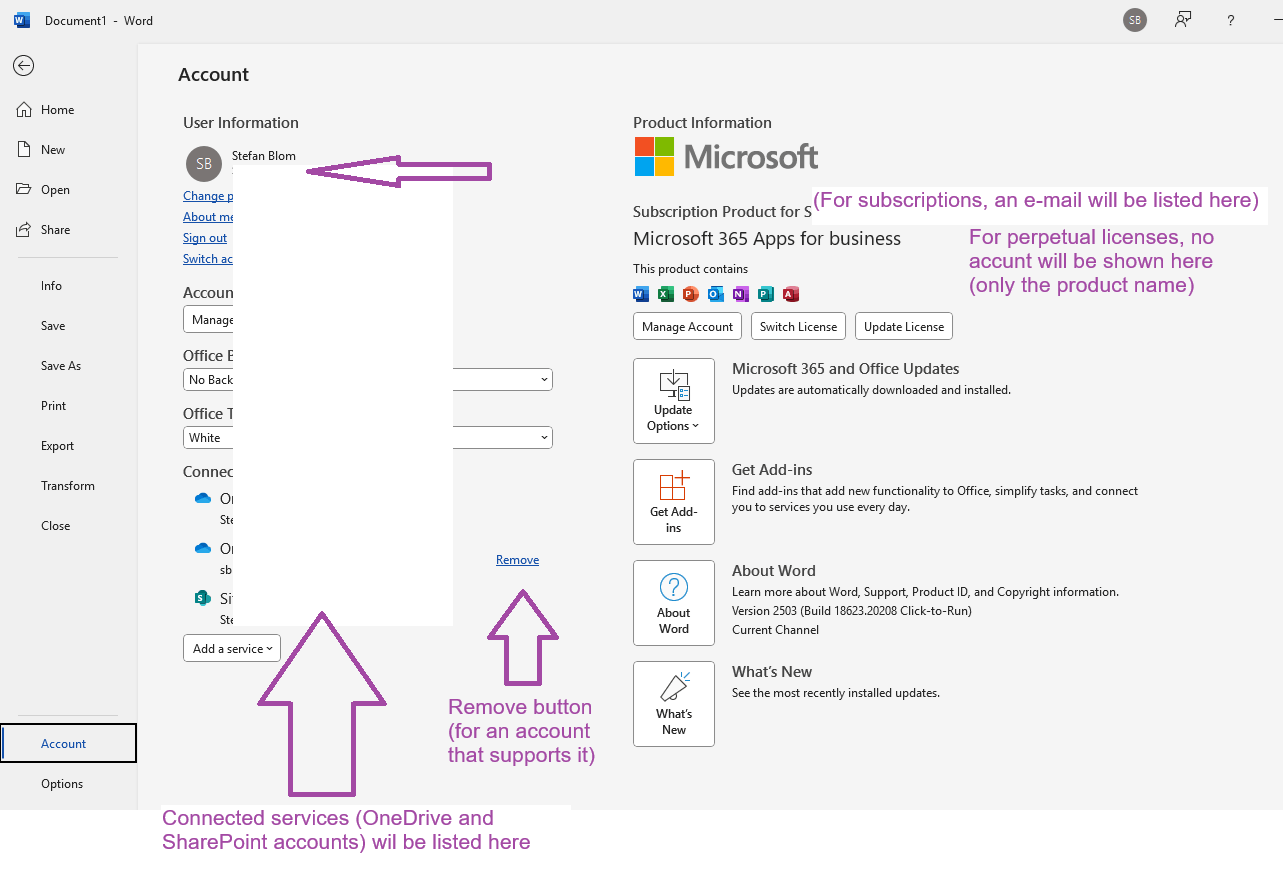Viewport: 1283px width, 880px height.
Task: Click the Sign out link
Action: click(x=205, y=238)
